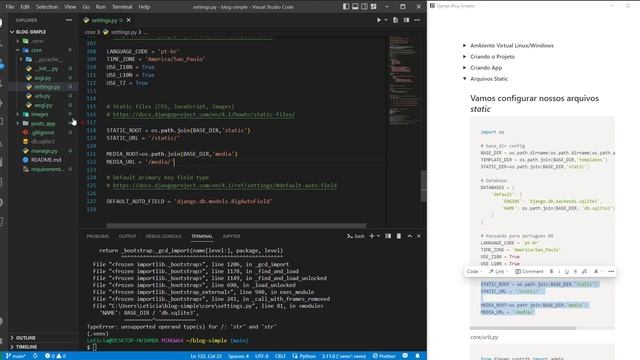640x360 pixels.
Task: Open the Terminal menu in menu bar
Action: click(x=122, y=7)
